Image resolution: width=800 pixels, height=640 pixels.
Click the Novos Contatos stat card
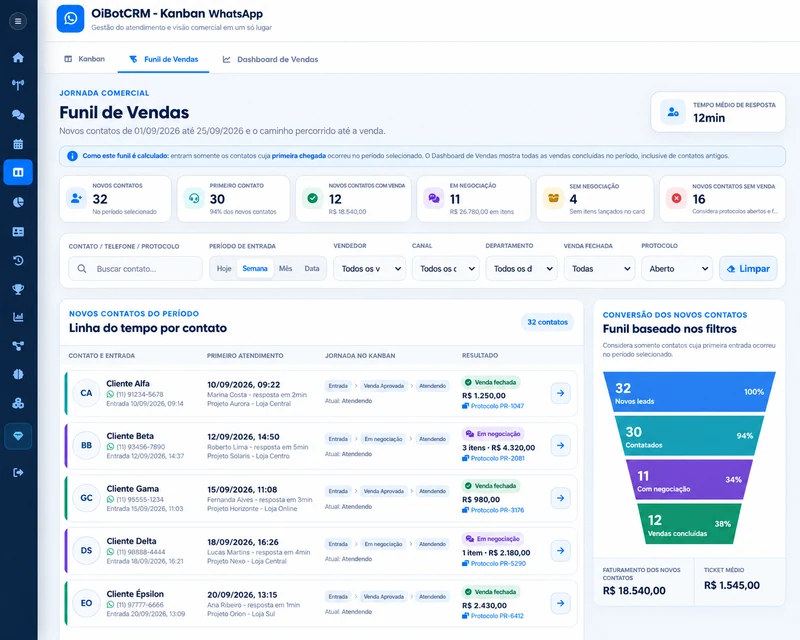(x=115, y=199)
